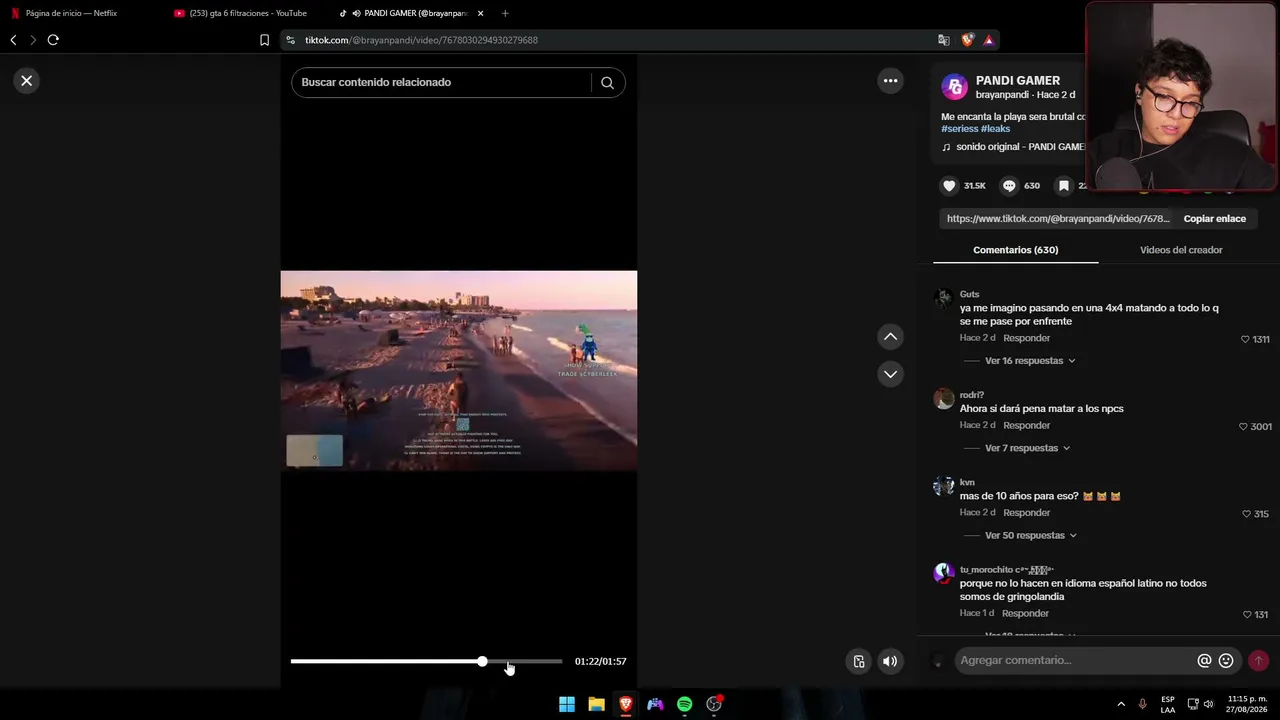Open the #seriess hashtag
The height and width of the screenshot is (720, 1280).
(x=959, y=129)
